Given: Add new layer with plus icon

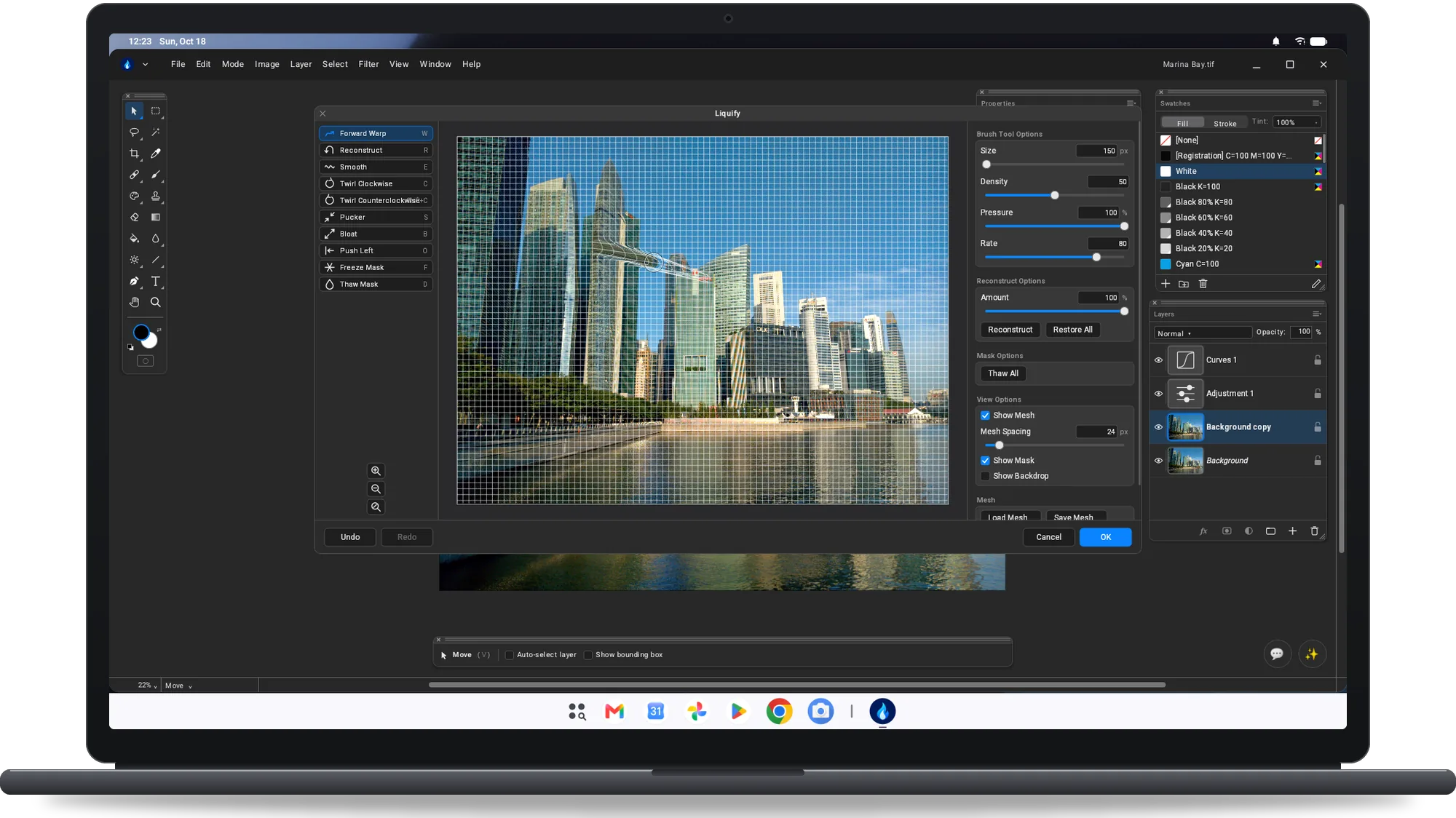Looking at the screenshot, I should (x=1292, y=531).
